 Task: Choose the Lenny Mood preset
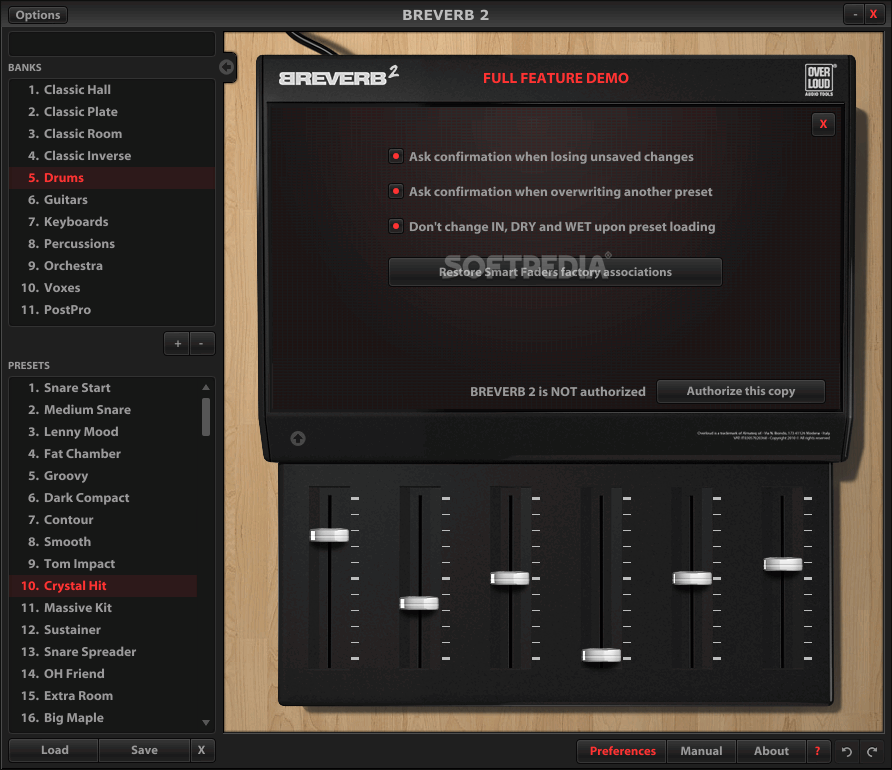(103, 432)
